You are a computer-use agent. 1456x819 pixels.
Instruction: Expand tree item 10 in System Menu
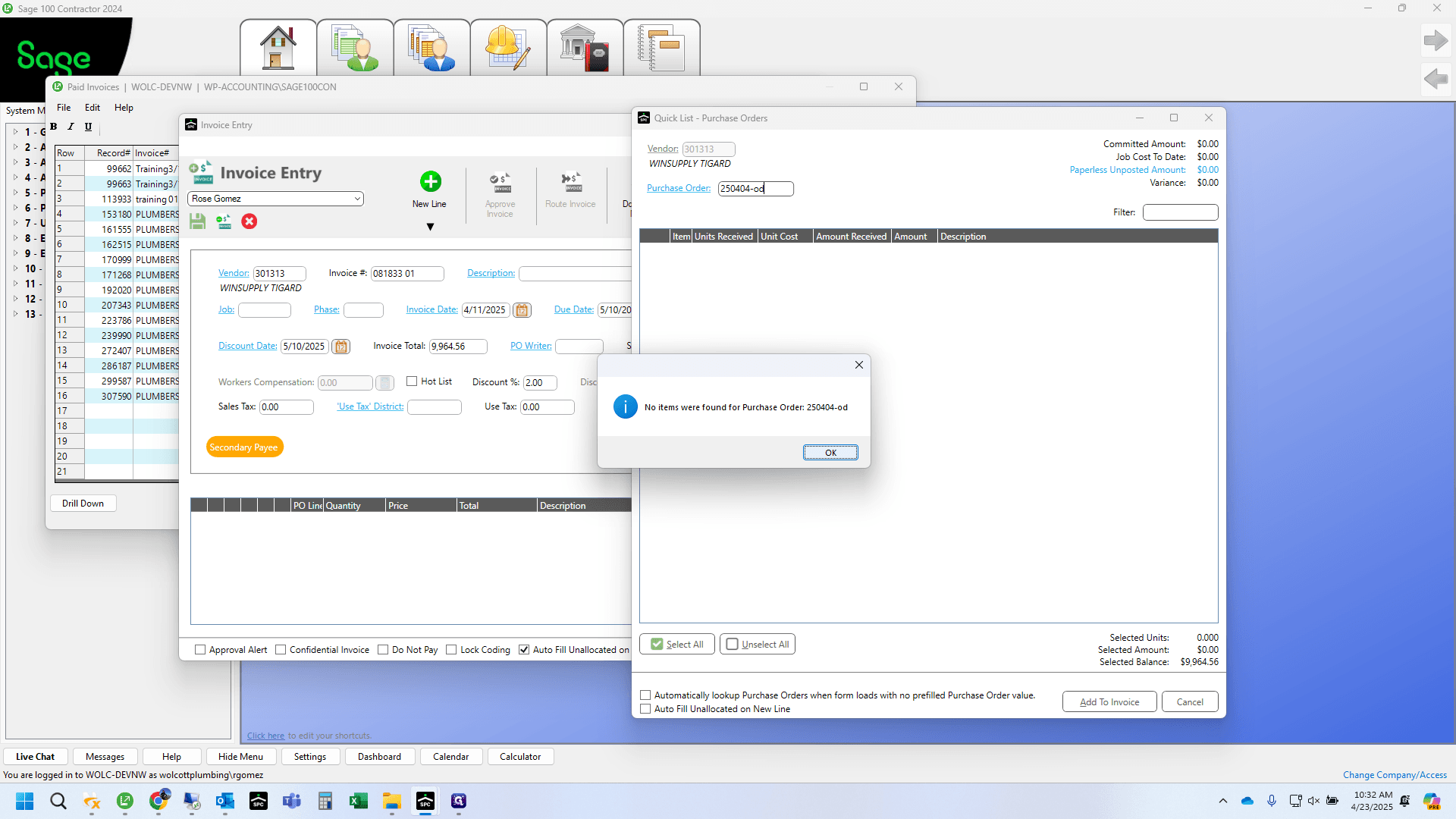tap(15, 268)
